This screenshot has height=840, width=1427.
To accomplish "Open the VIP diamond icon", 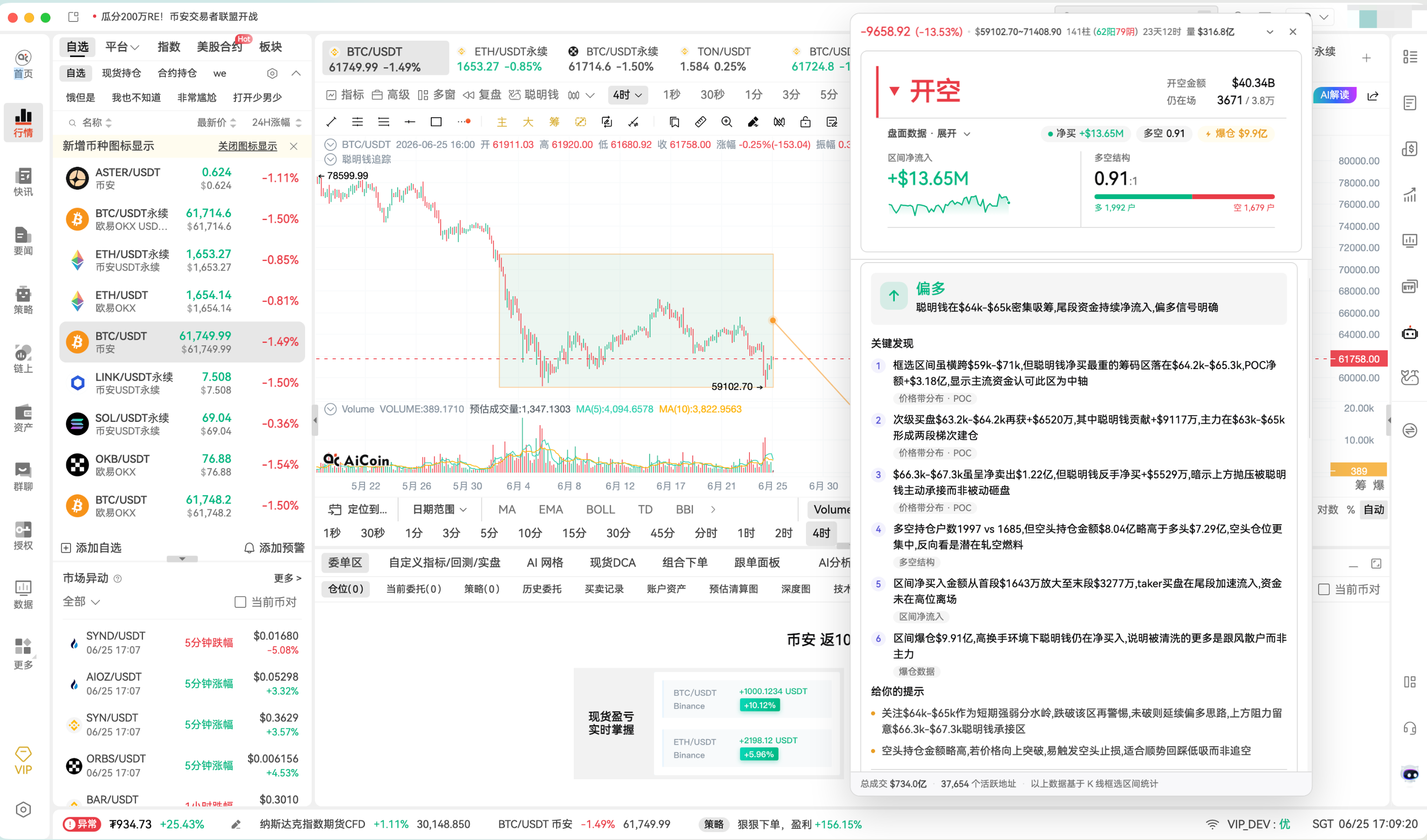I will [23, 760].
